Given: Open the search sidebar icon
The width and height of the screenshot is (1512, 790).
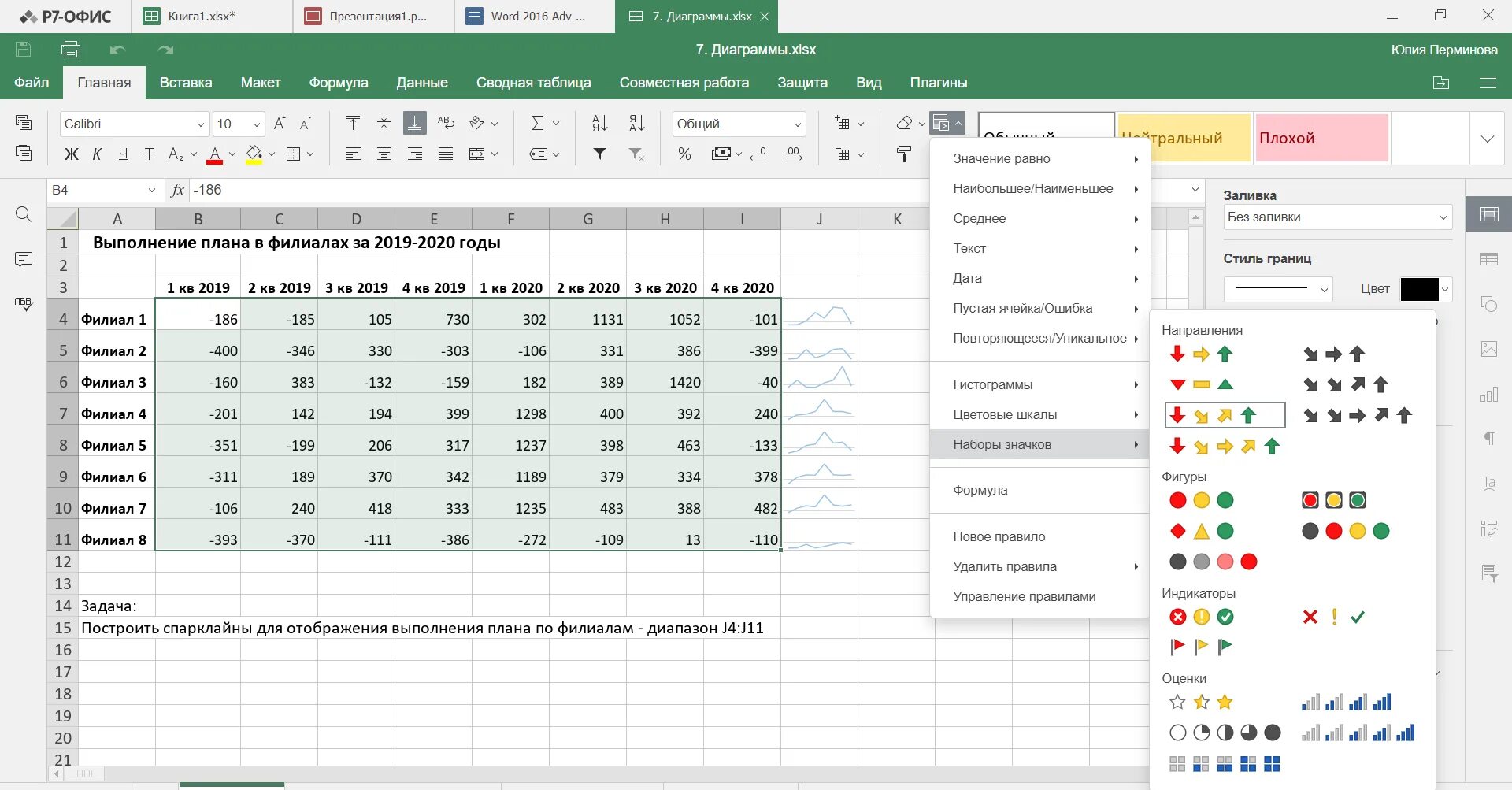Looking at the screenshot, I should click(24, 214).
